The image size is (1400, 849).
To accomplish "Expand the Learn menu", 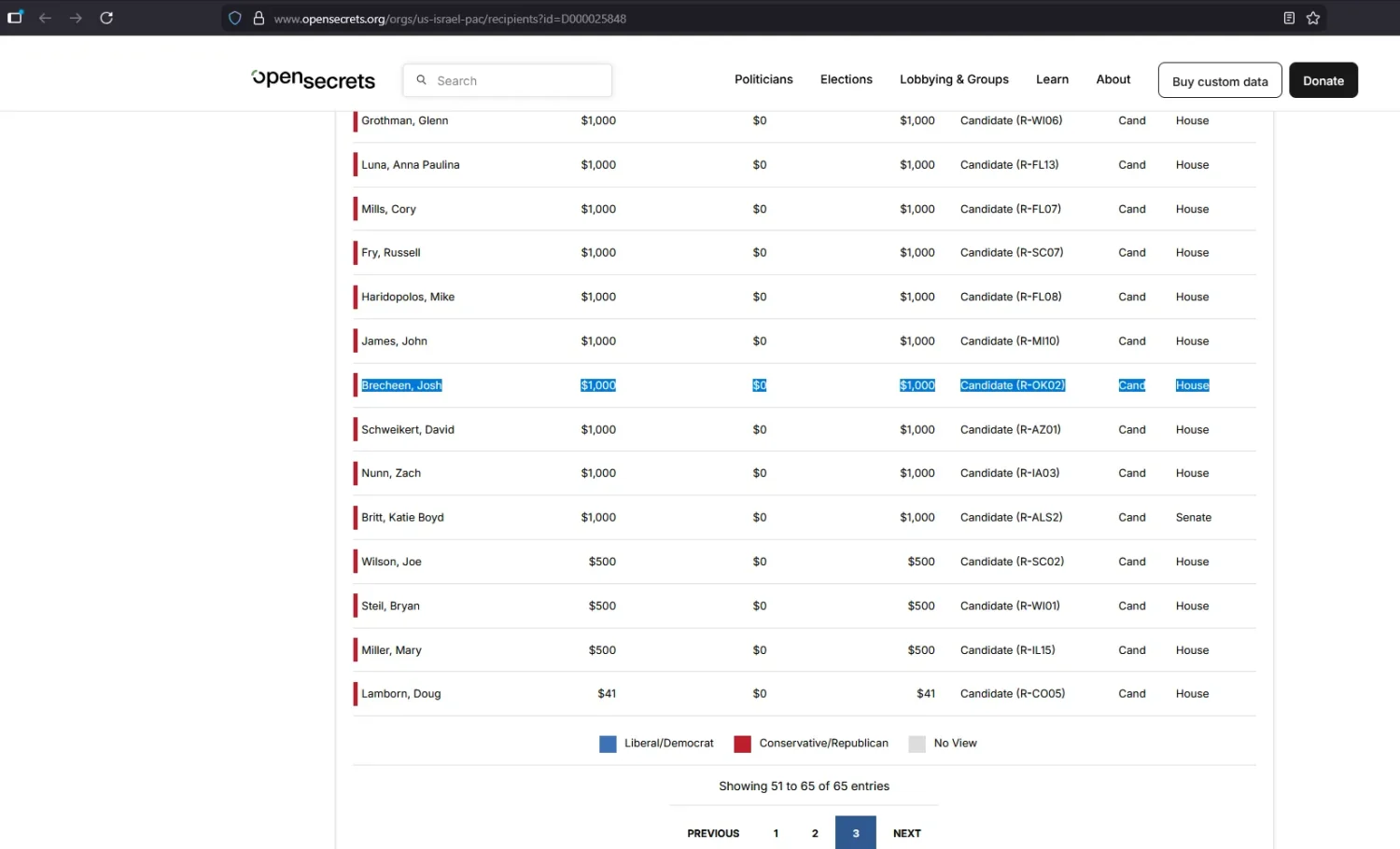I will coord(1052,79).
